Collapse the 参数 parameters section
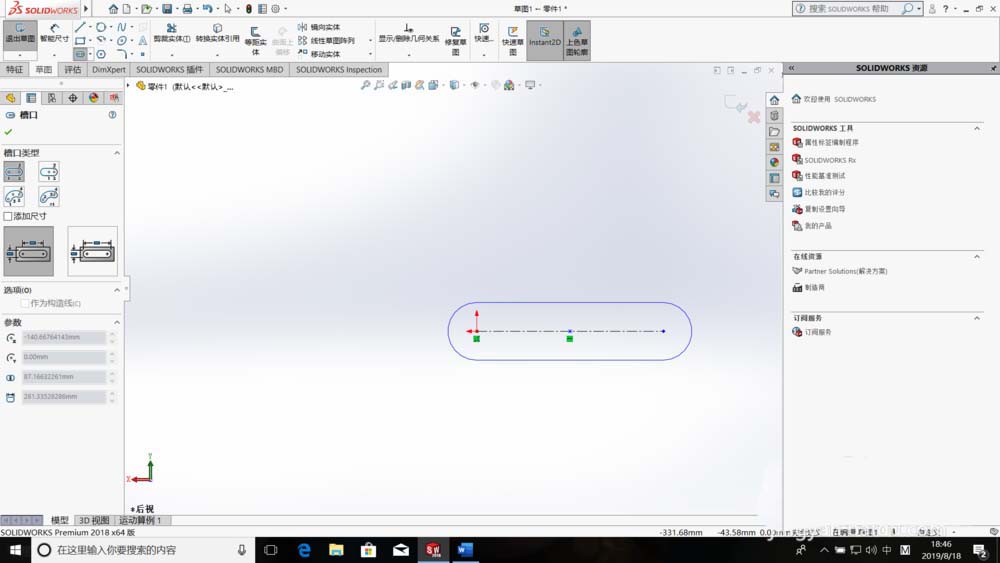This screenshot has height=563, width=1000. pyautogui.click(x=117, y=323)
